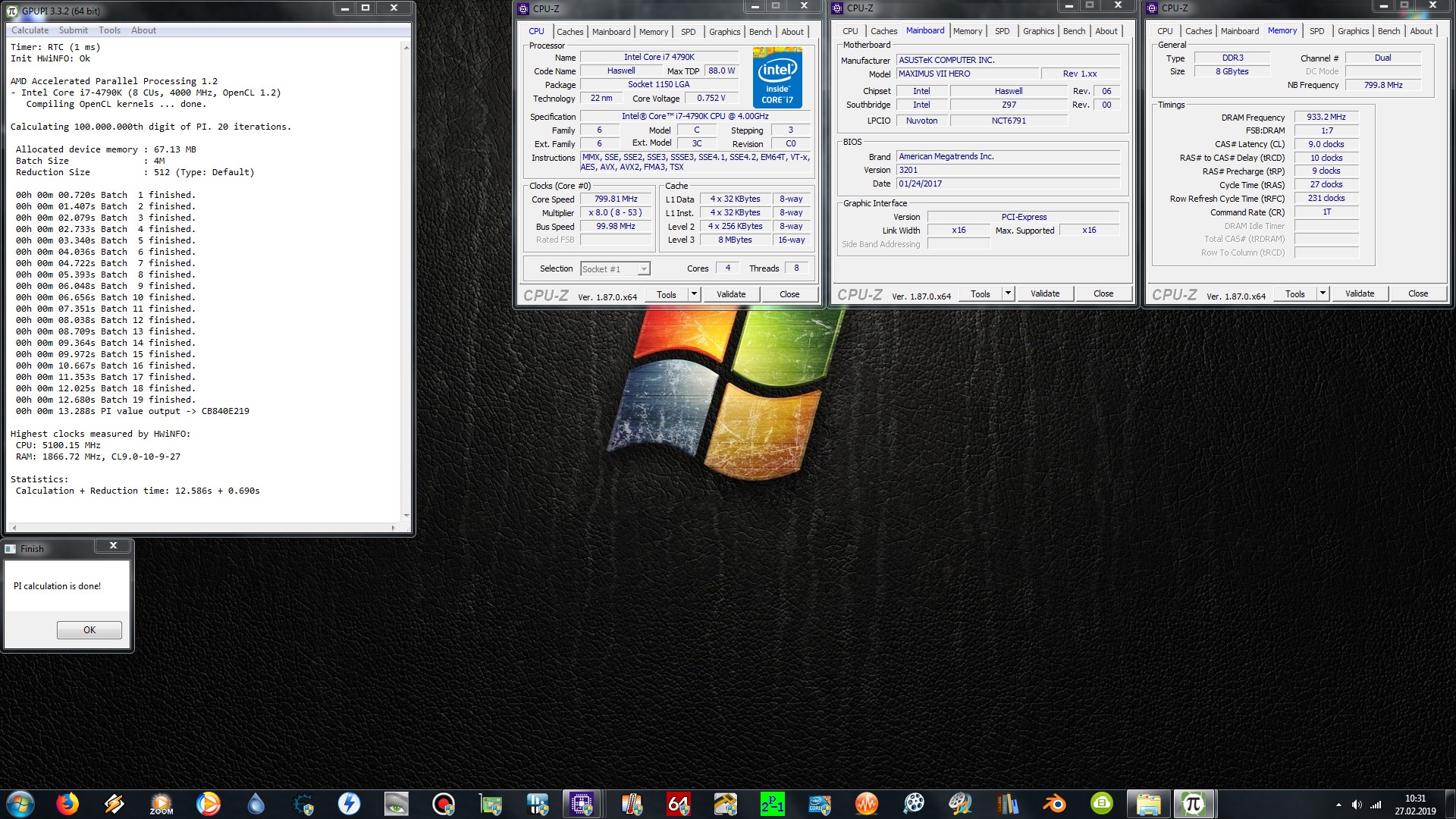Click the GPUPI vertical scrollbar
1456x819 pixels.
pos(406,281)
